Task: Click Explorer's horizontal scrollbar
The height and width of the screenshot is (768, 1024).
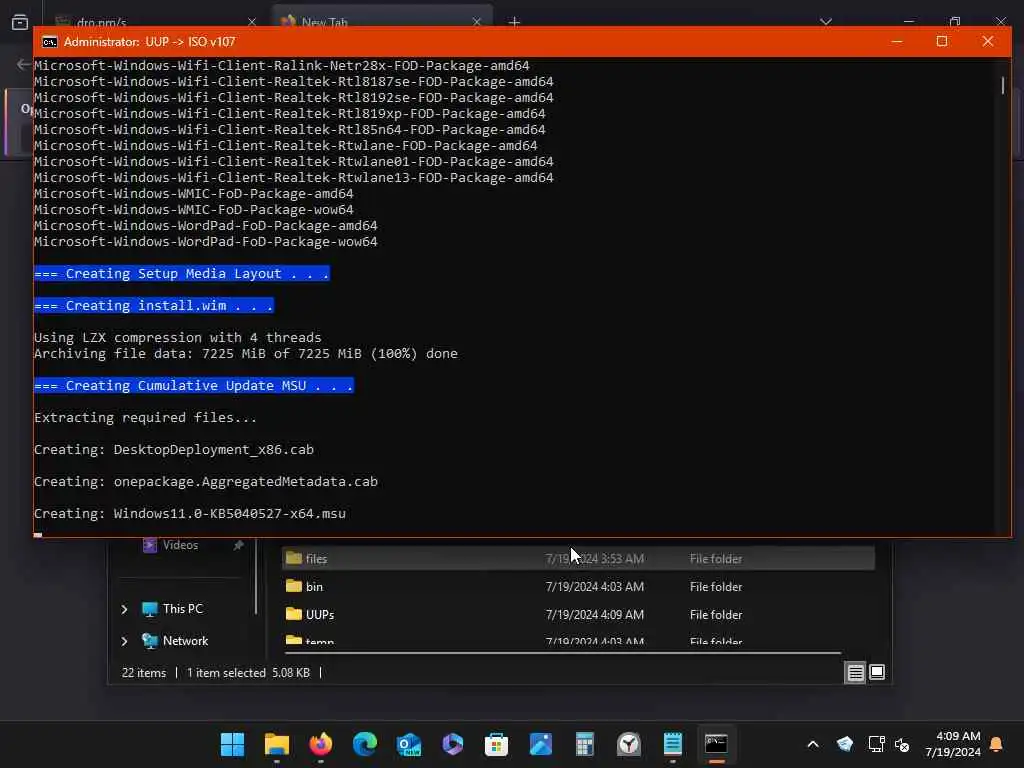Action: click(562, 652)
